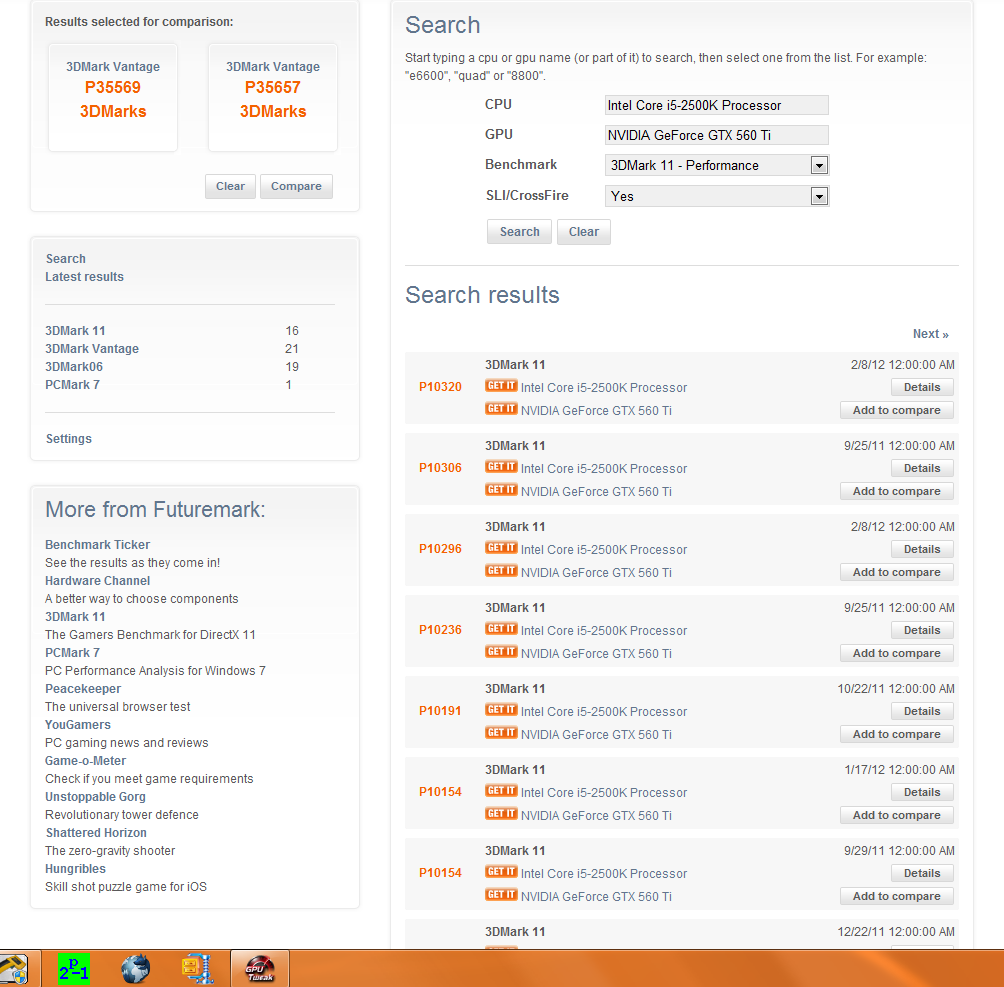
Task: Open the Settings link in sidebar
Action: [x=69, y=439]
